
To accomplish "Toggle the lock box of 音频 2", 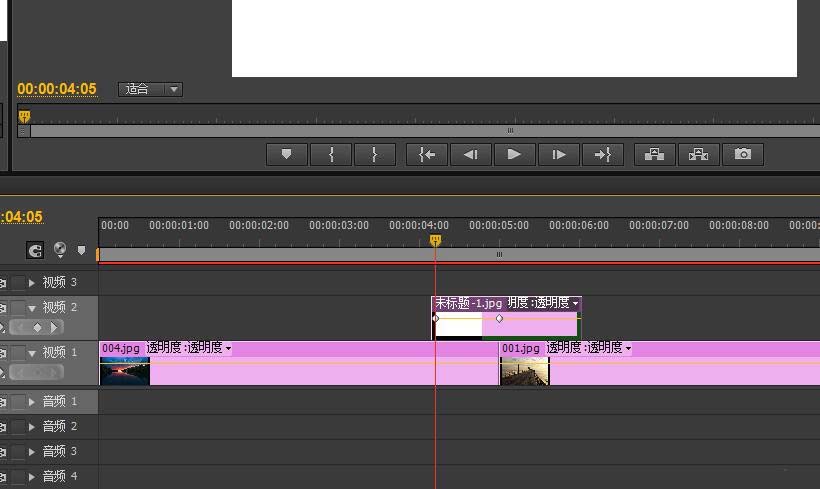I will (x=18, y=427).
